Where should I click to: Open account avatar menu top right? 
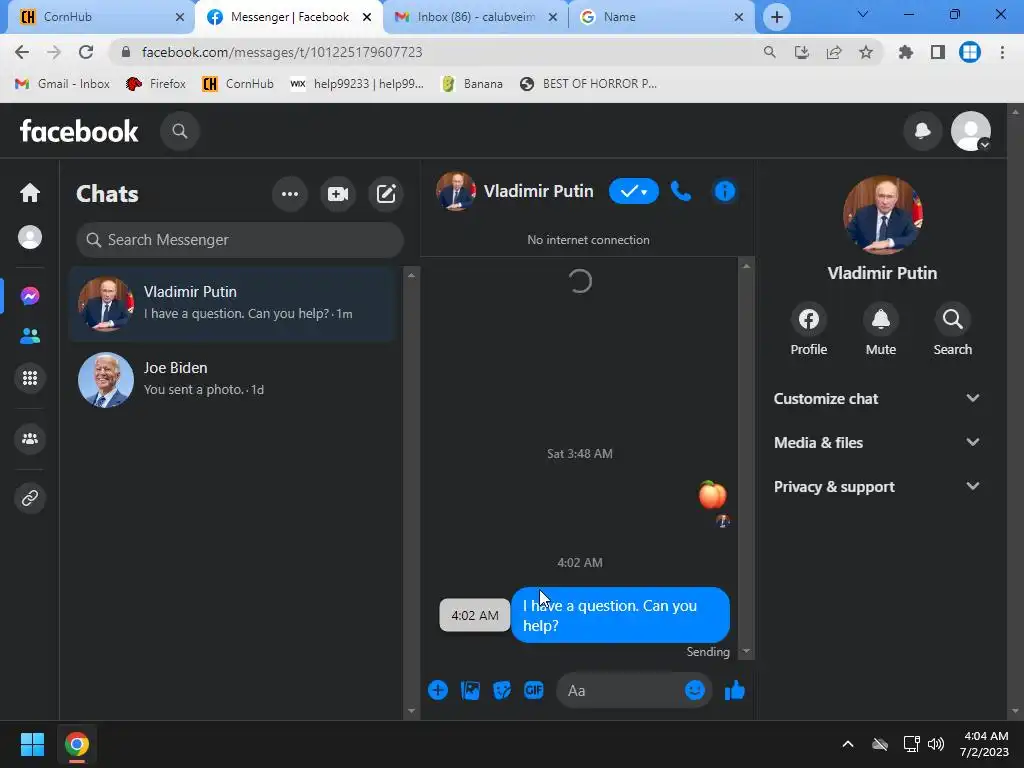tap(970, 131)
